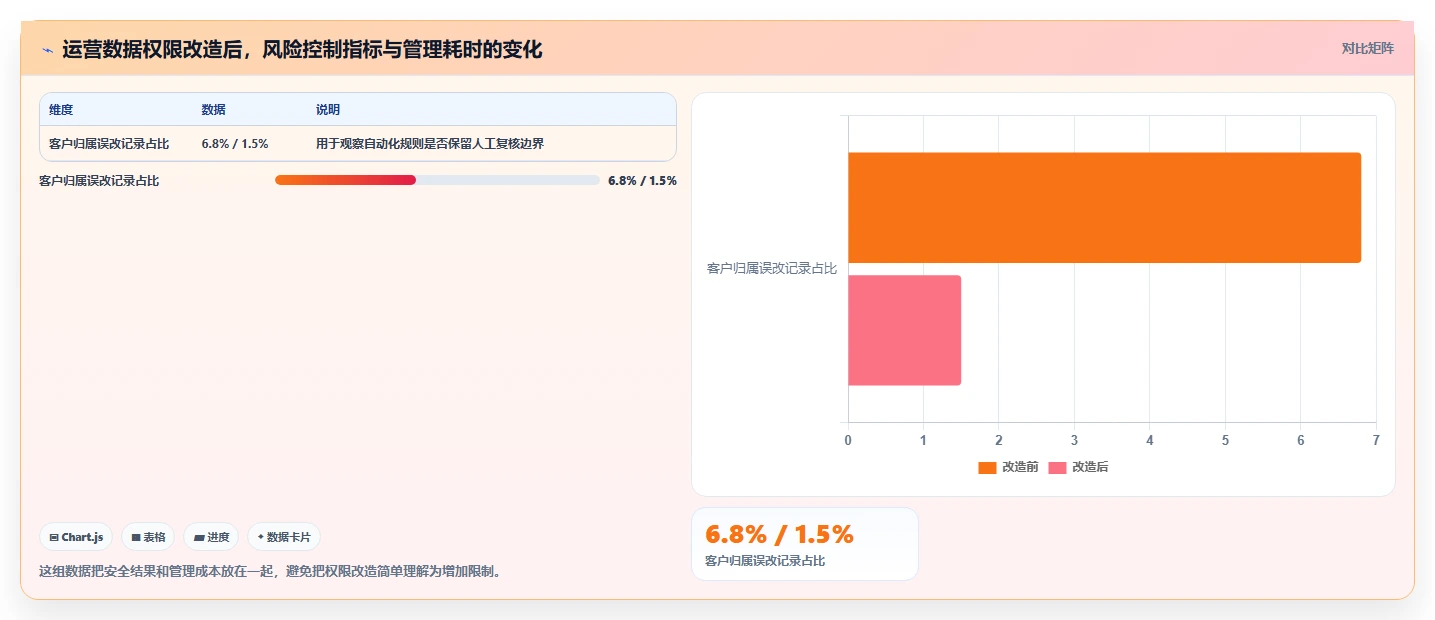
Task: Click the 改造后 legend text
Action: [x=1090, y=467]
